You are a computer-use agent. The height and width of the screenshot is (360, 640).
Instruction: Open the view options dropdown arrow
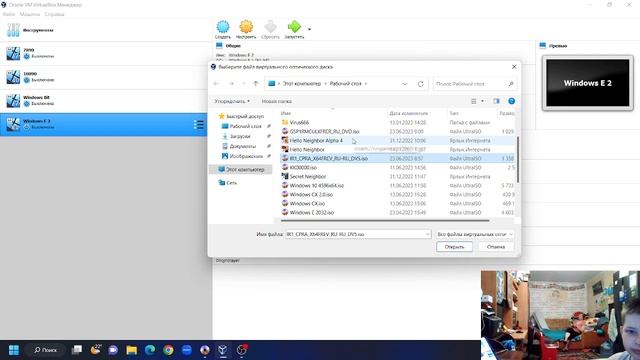tap(482, 101)
